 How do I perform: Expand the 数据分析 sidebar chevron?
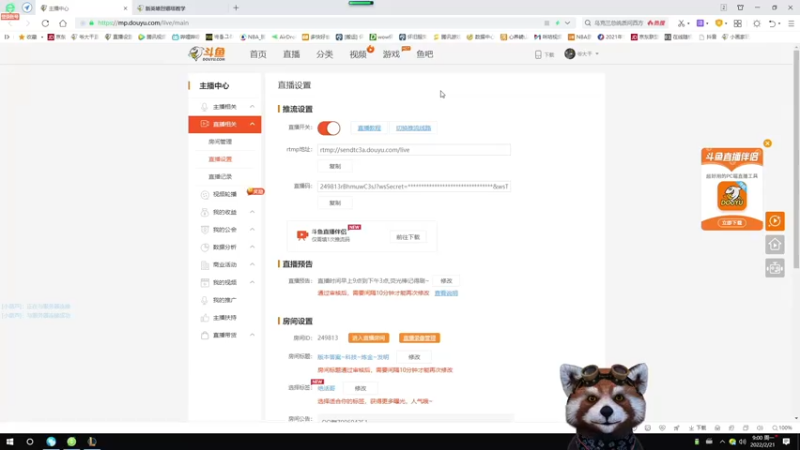pyautogui.click(x=252, y=247)
